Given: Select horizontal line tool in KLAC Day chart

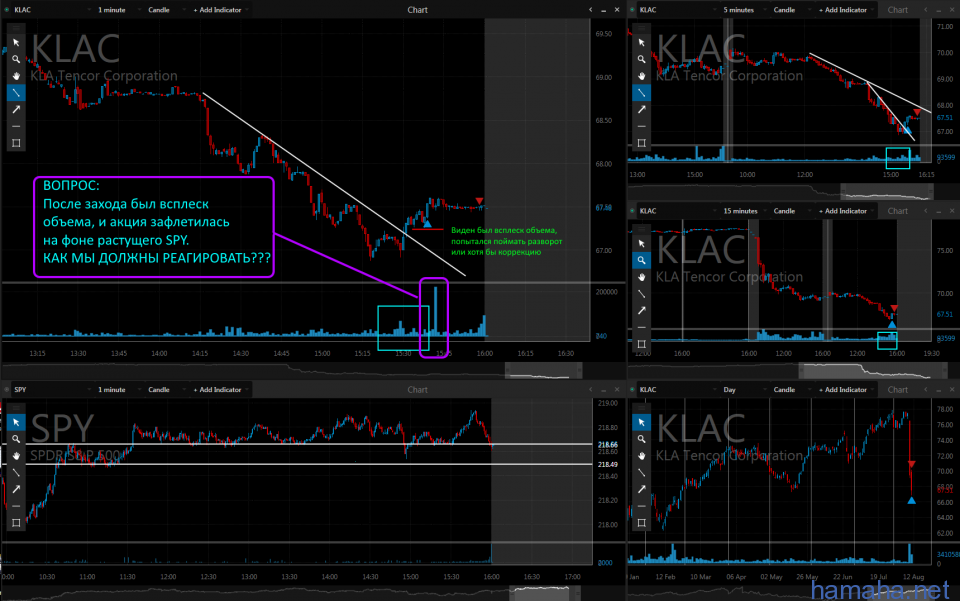Looking at the screenshot, I should tap(641, 506).
